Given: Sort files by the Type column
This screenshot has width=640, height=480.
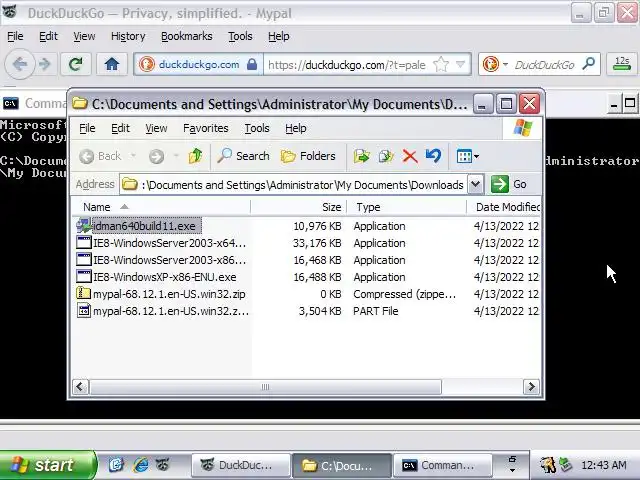Looking at the screenshot, I should point(407,207).
